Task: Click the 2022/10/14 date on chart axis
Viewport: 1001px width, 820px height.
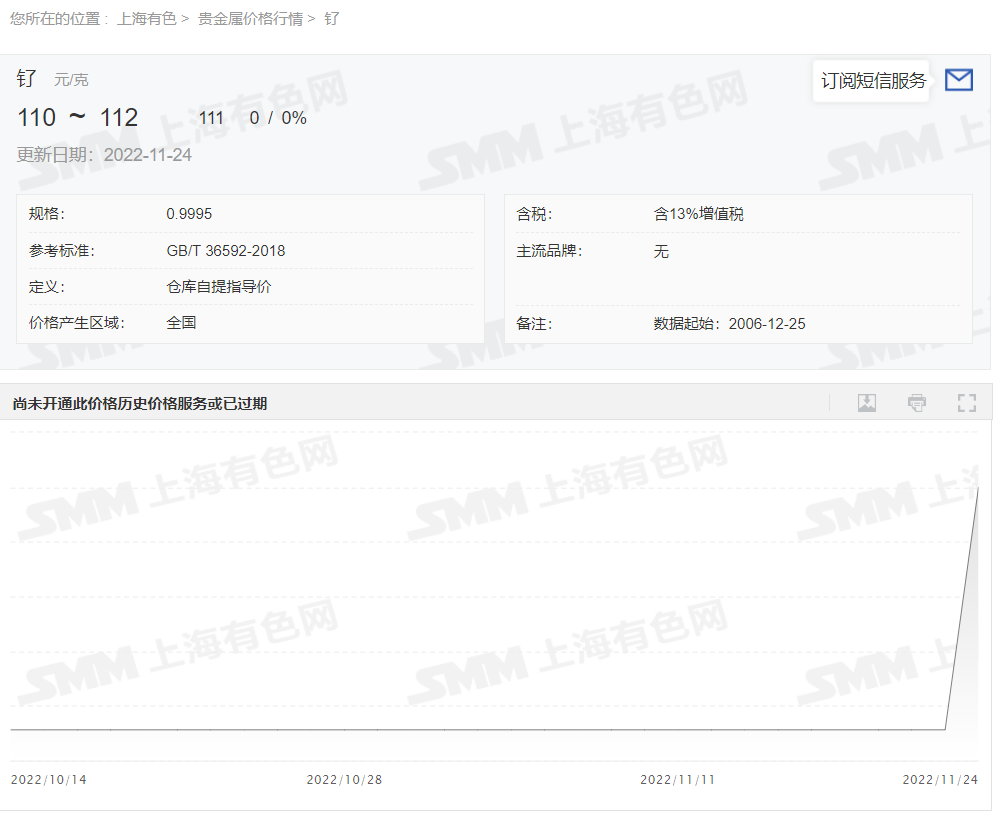Action: tap(49, 779)
